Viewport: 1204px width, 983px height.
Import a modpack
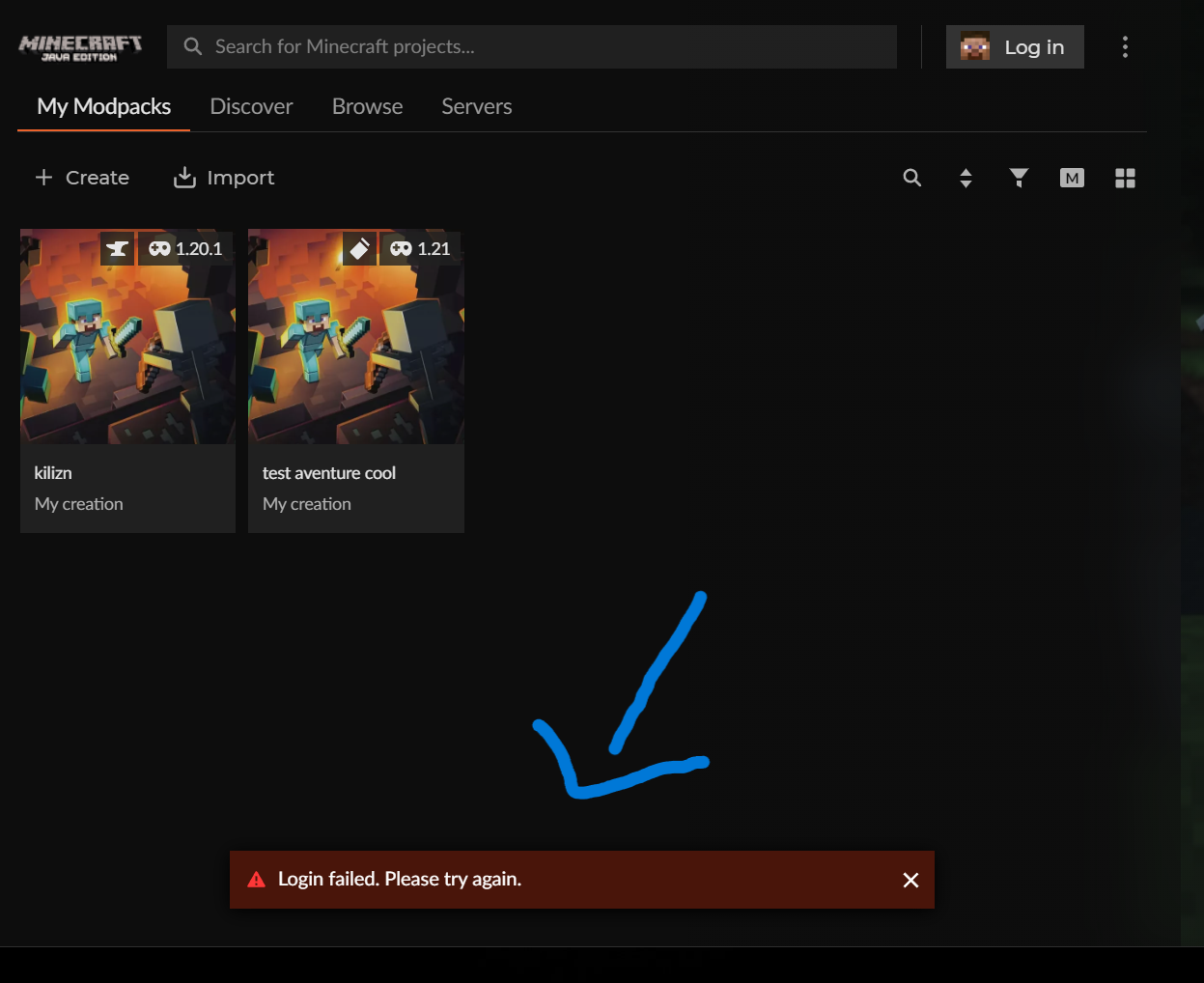click(x=224, y=178)
